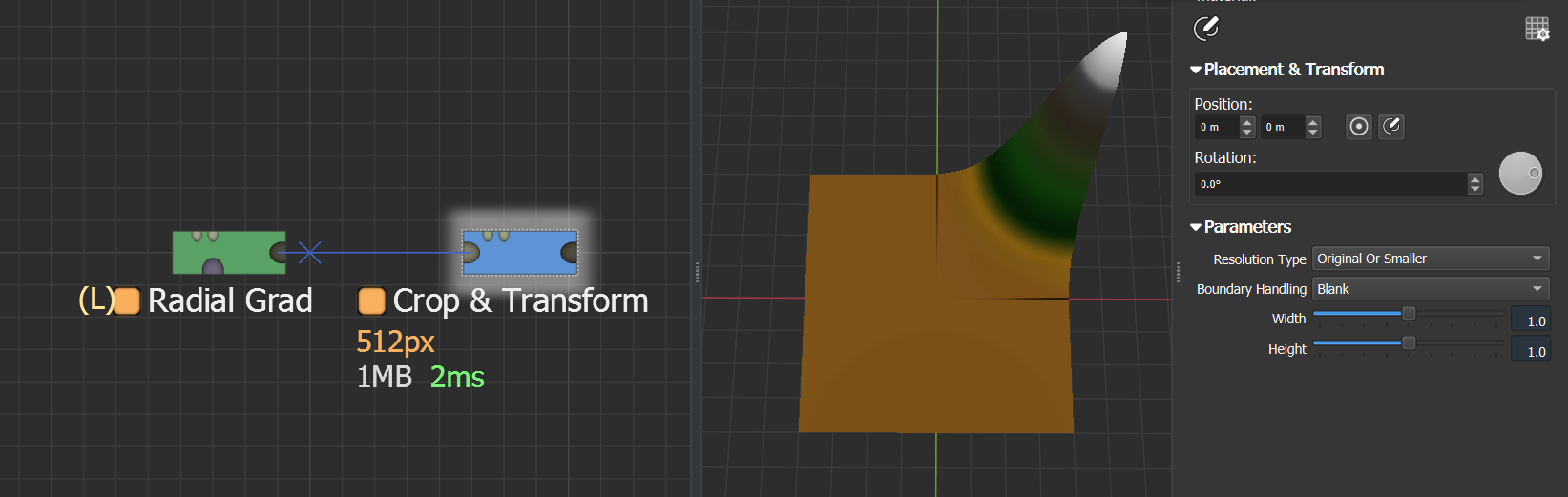The image size is (1568, 497).
Task: Open the grid settings icon
Action: click(1537, 29)
